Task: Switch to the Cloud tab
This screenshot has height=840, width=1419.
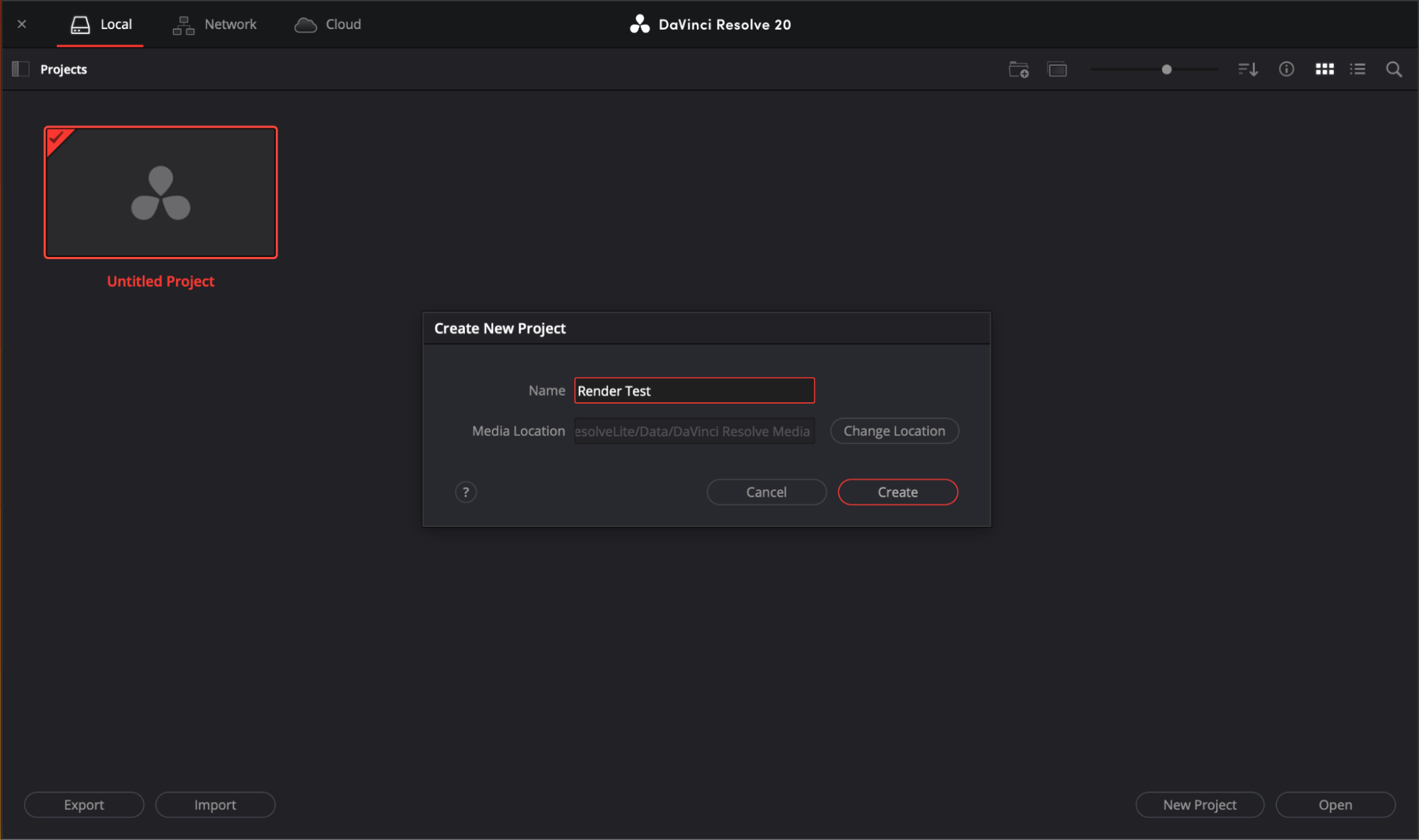Action: tap(328, 24)
